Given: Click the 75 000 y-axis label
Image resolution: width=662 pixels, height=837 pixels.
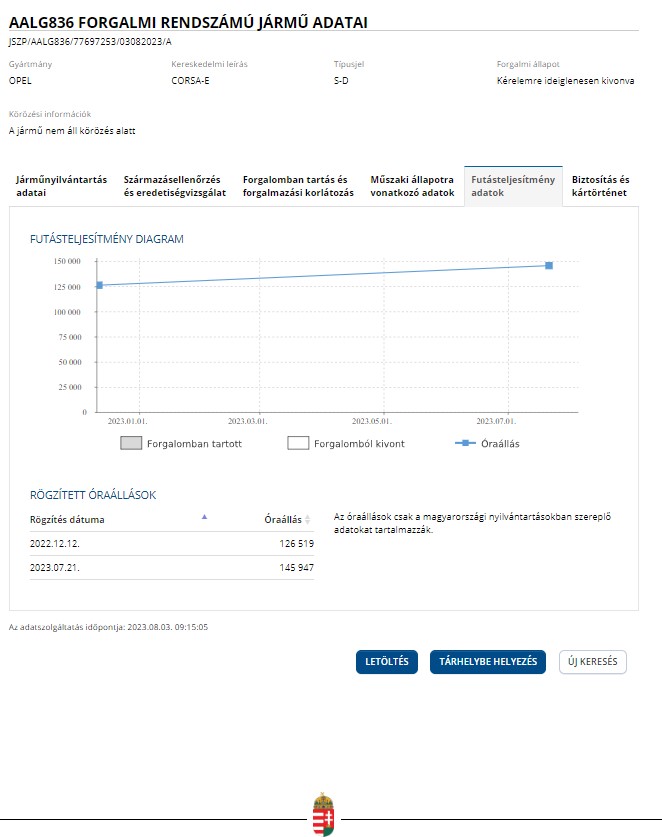Looking at the screenshot, I should point(70,337).
